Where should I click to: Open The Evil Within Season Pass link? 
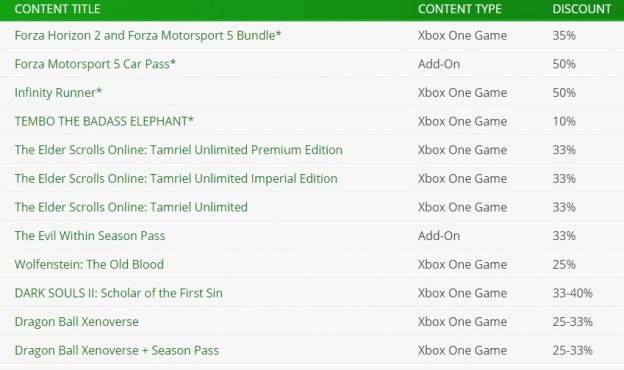tap(90, 236)
